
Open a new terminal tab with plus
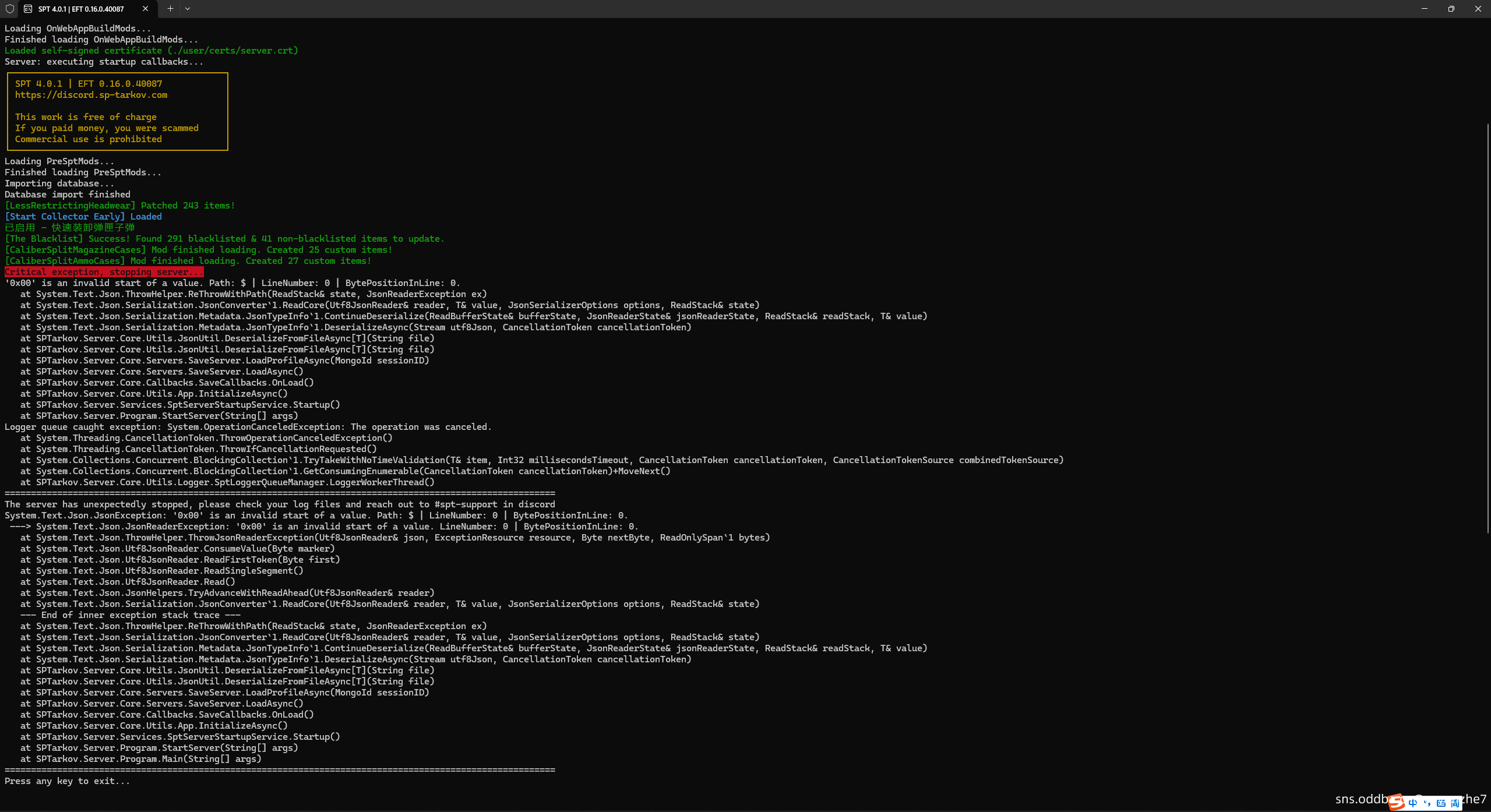(x=170, y=9)
